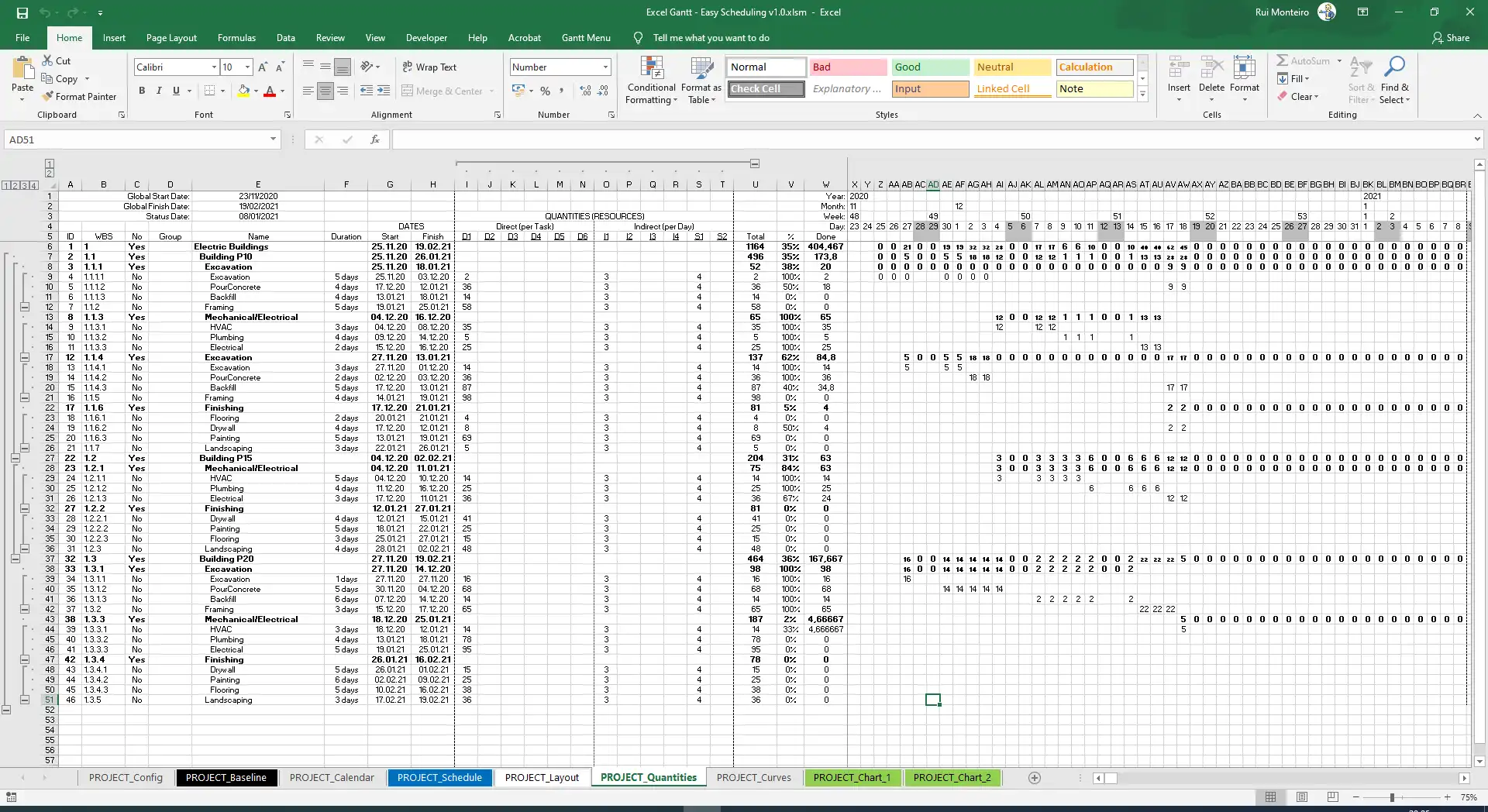Viewport: 1488px width, 812px height.
Task: Toggle bottom vertical alignment
Action: point(343,67)
